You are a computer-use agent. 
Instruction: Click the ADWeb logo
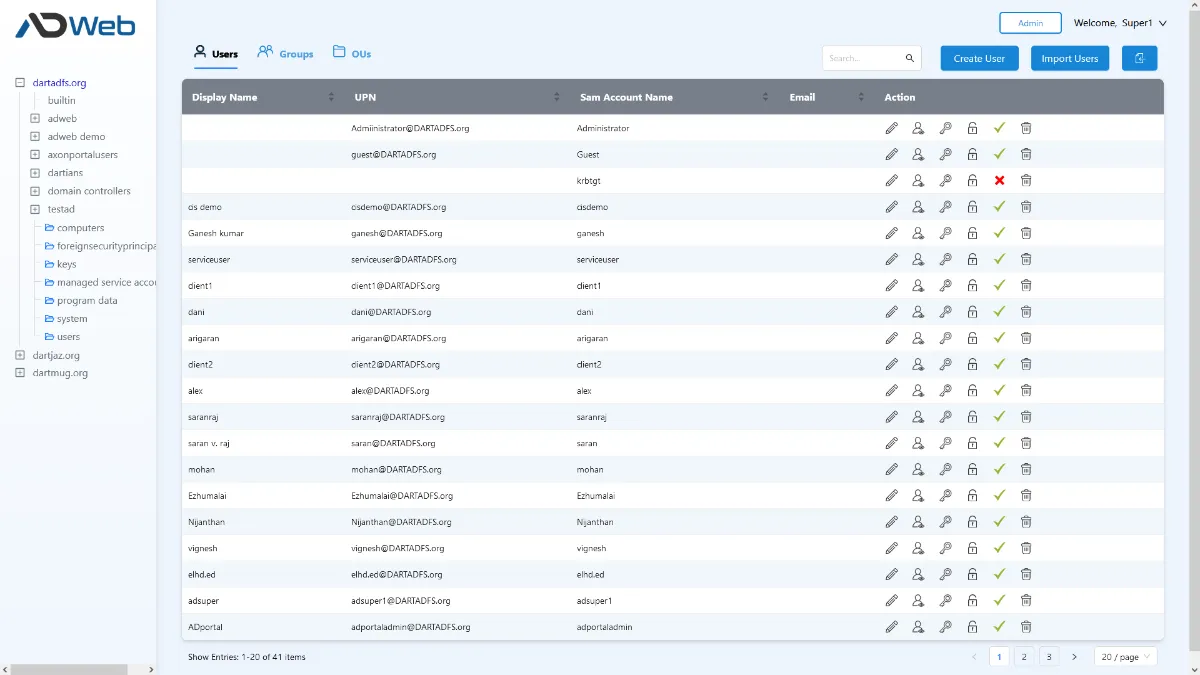pos(75,25)
